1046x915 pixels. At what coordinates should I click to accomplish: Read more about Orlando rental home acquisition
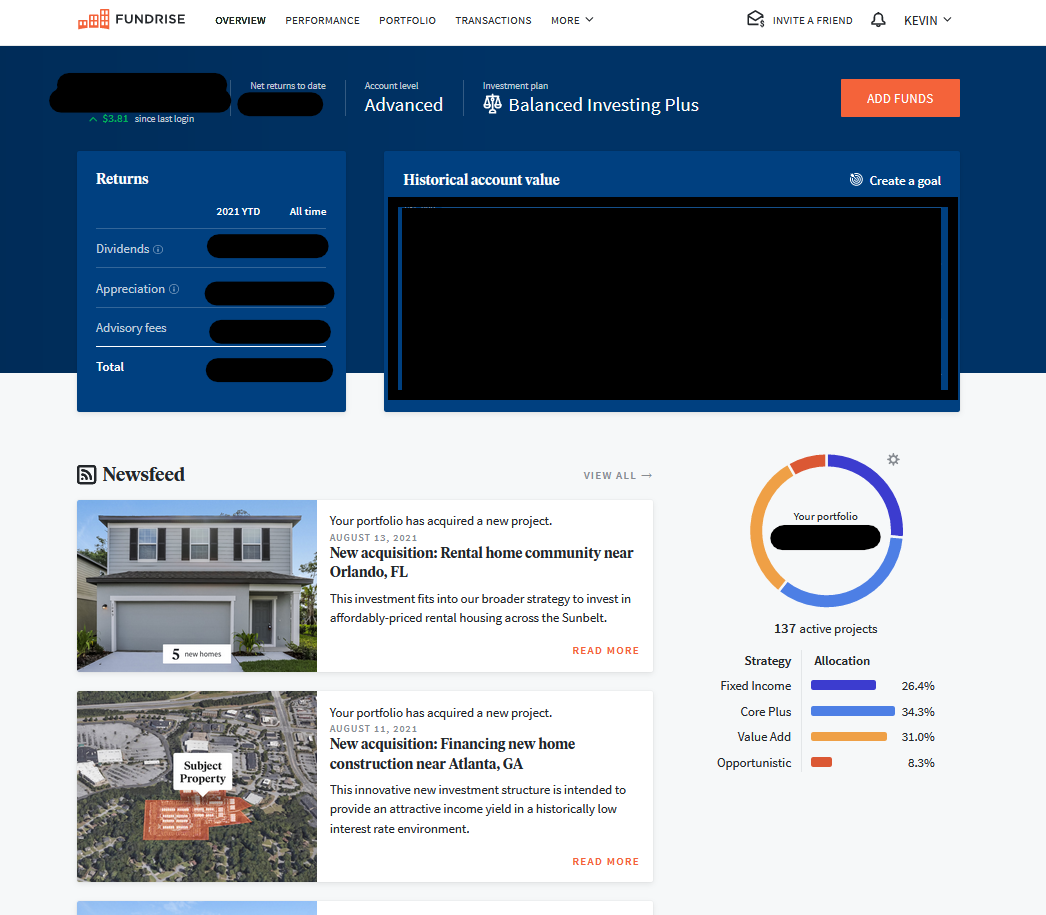point(605,651)
